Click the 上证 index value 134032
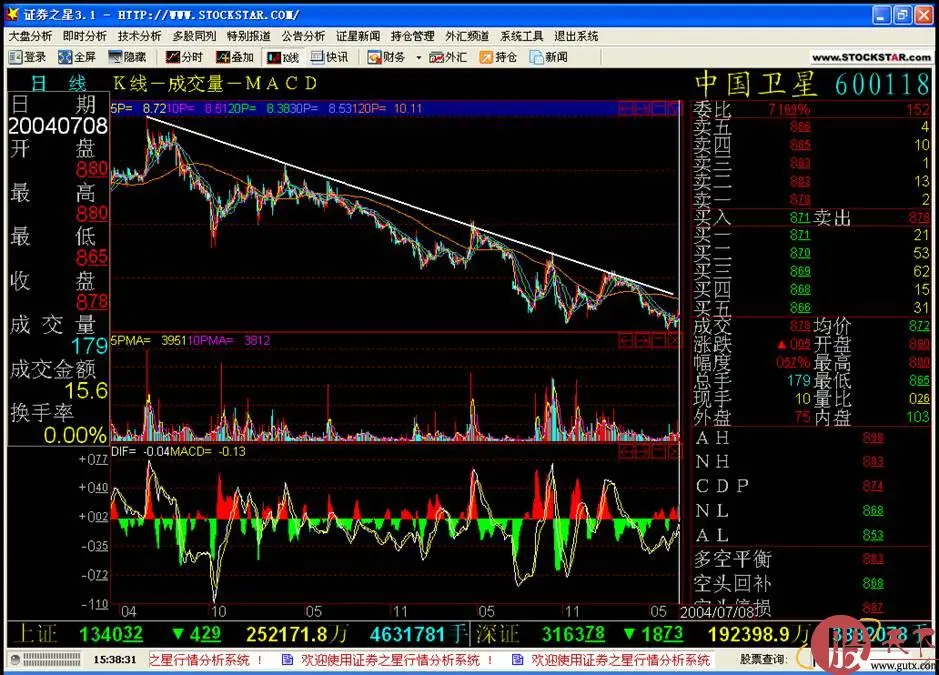The width and height of the screenshot is (939, 675). point(111,634)
